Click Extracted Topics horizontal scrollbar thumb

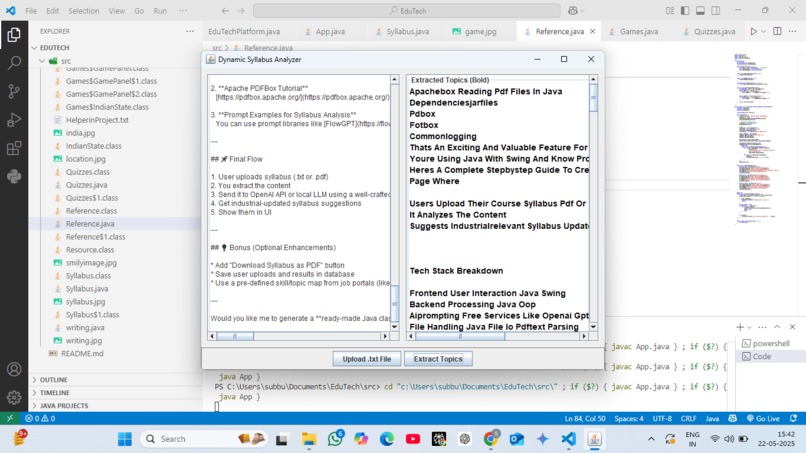coord(460,336)
